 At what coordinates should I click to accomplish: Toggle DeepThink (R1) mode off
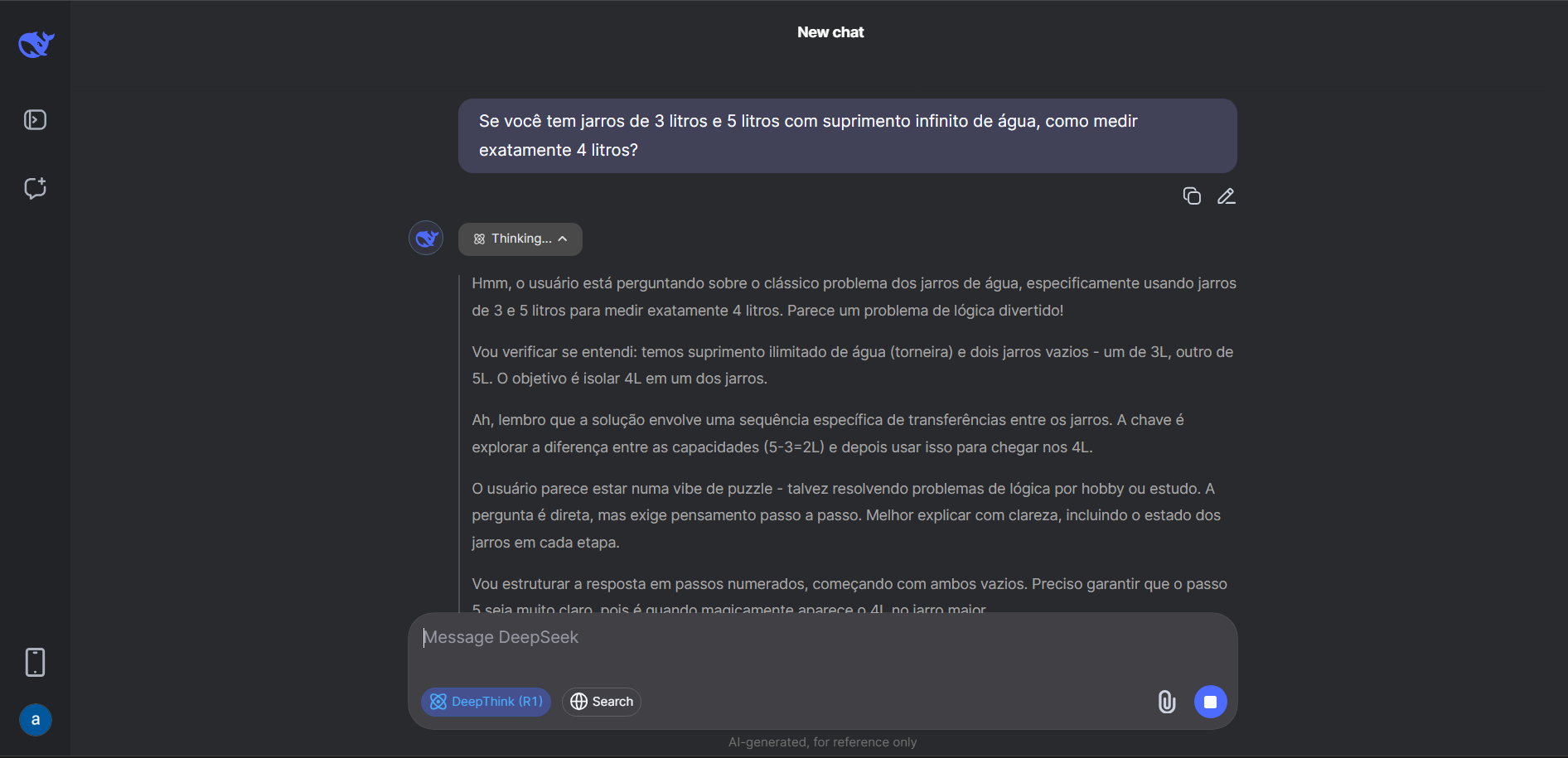click(486, 702)
